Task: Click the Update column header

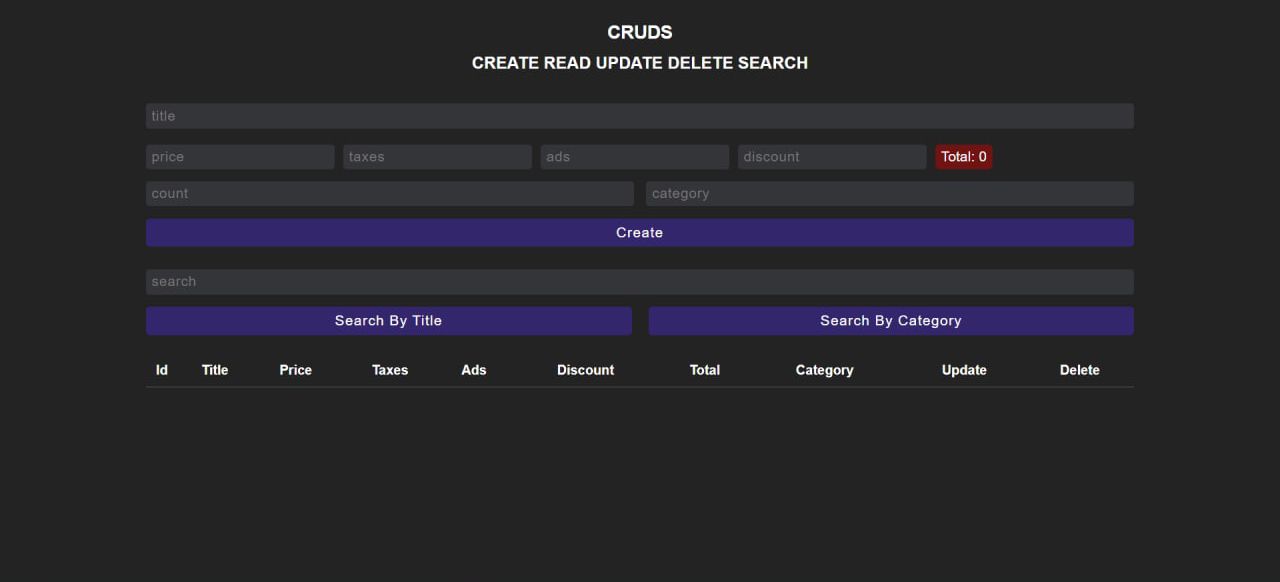Action: coord(964,370)
